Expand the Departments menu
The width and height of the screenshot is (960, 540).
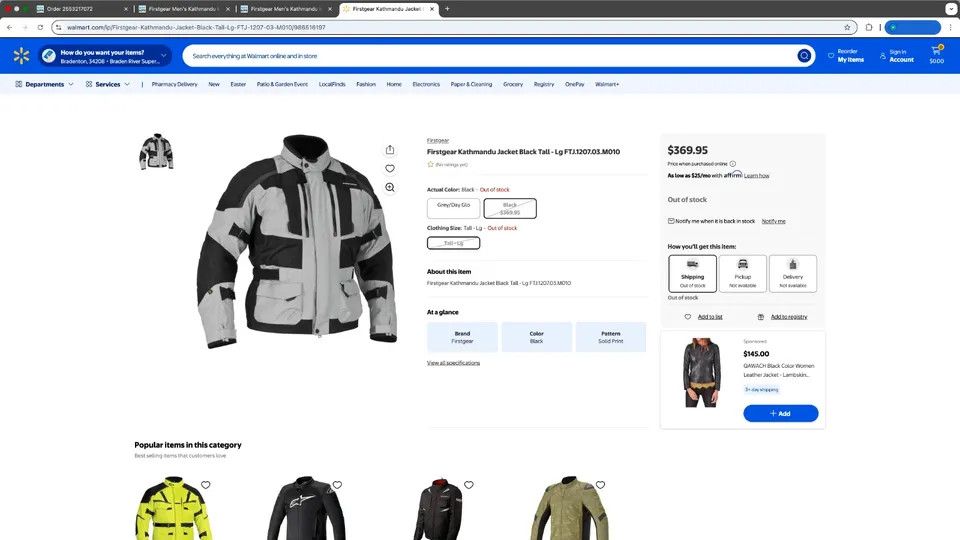[44, 84]
